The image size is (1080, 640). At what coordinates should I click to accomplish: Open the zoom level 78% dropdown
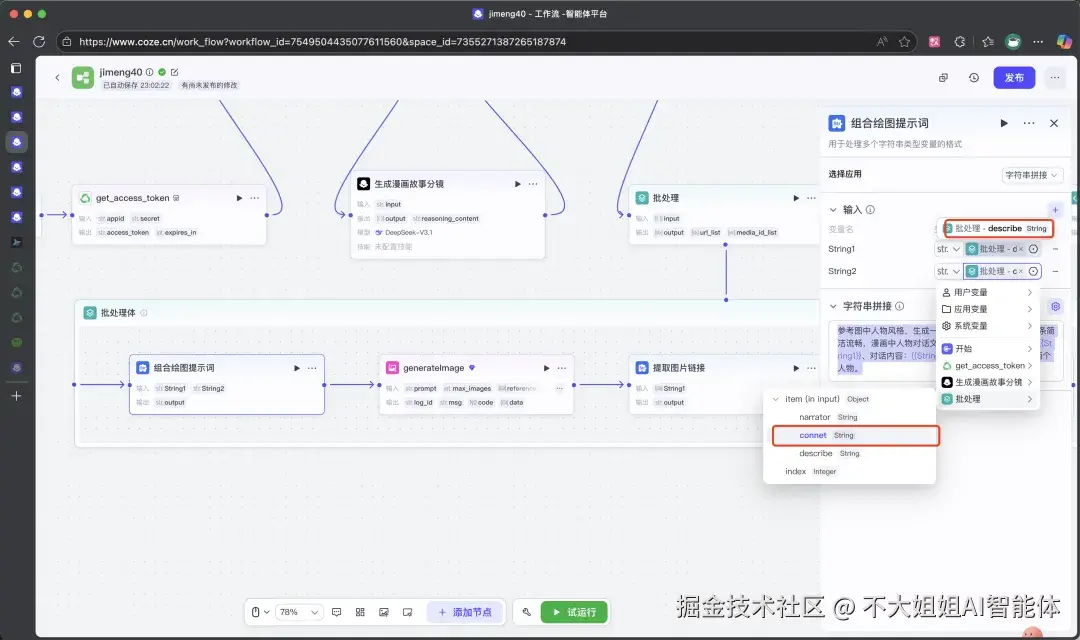point(299,612)
